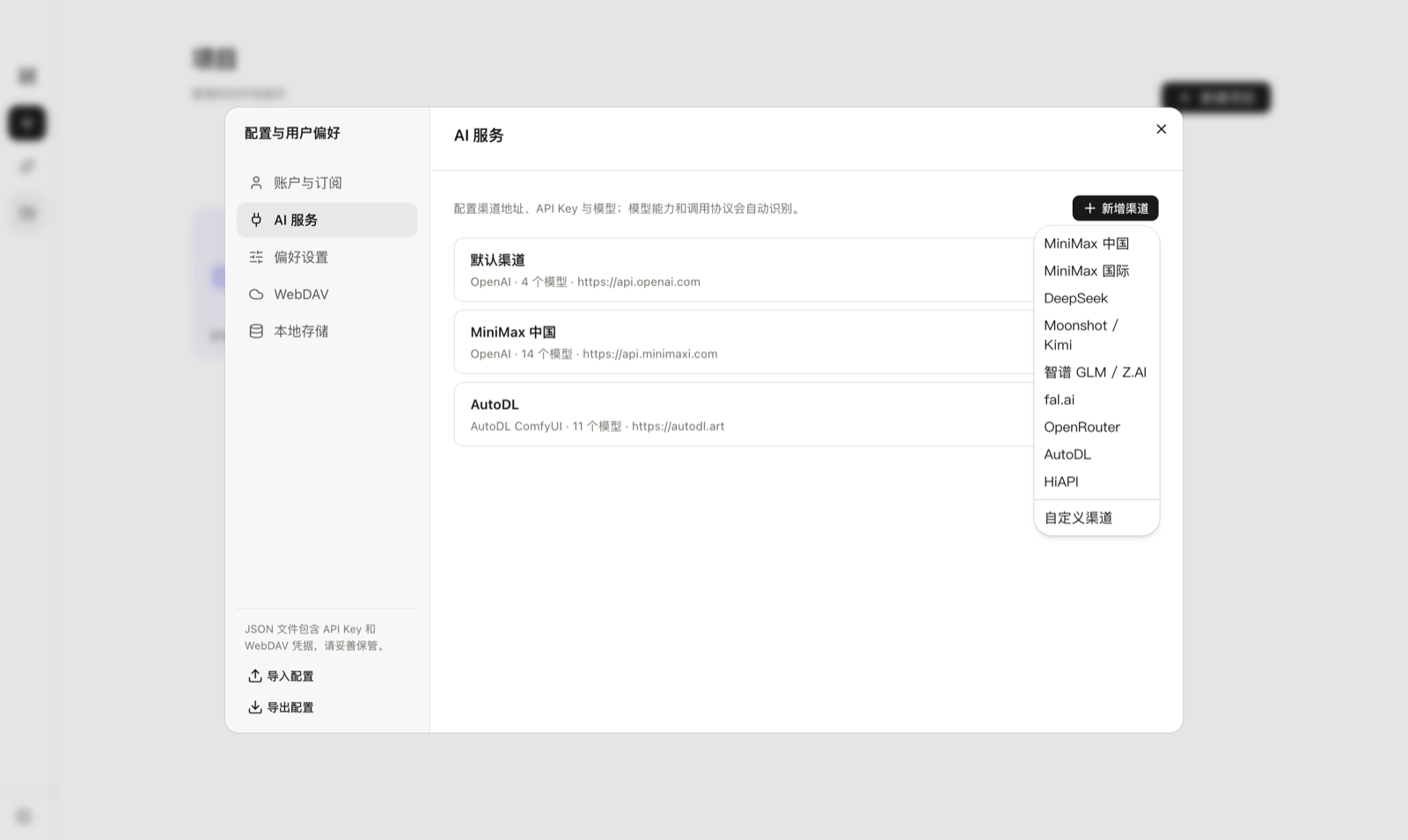Select 智谱 GLM / Z.AI preset
This screenshot has width=1408, height=840.
point(1096,372)
